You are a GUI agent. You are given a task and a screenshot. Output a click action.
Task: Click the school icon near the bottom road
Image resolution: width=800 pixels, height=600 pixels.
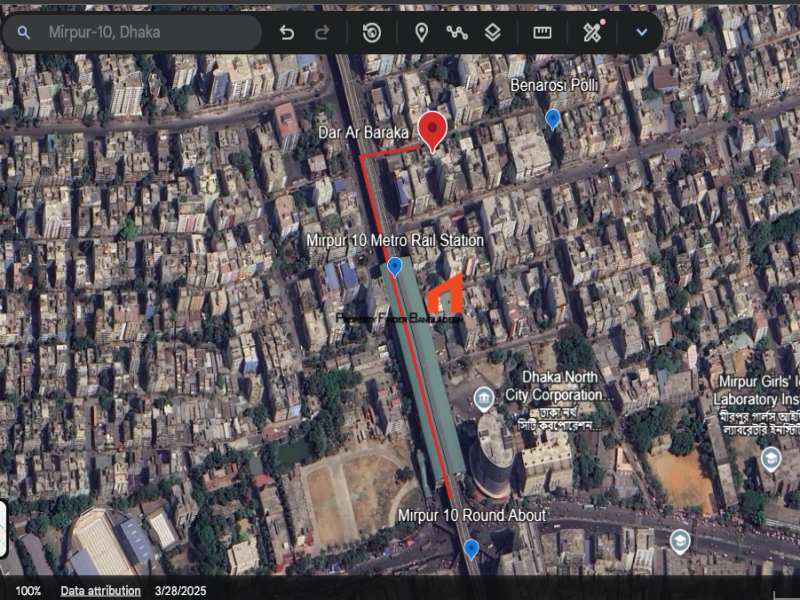[x=680, y=542]
